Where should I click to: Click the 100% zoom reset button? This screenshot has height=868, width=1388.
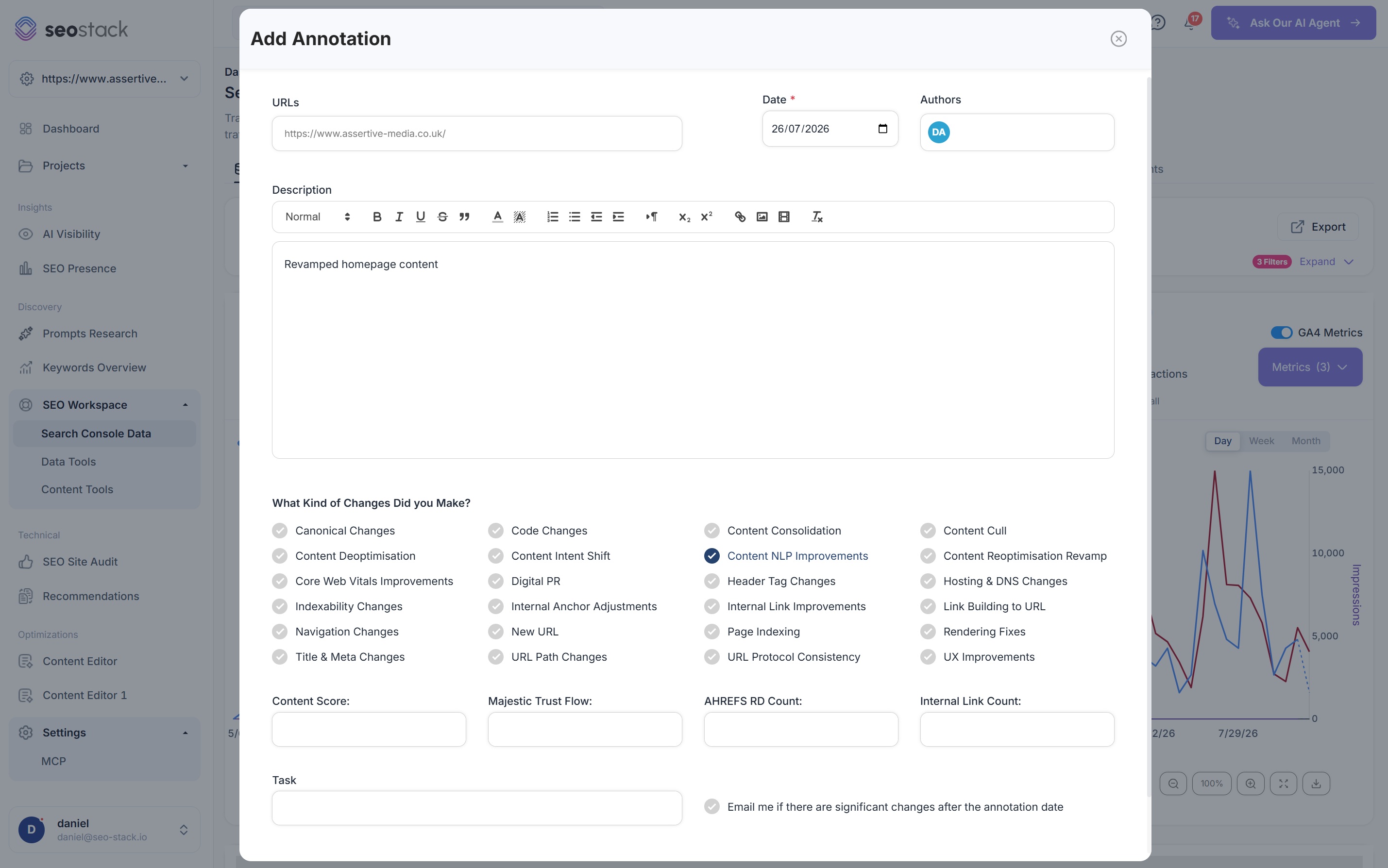(1212, 784)
